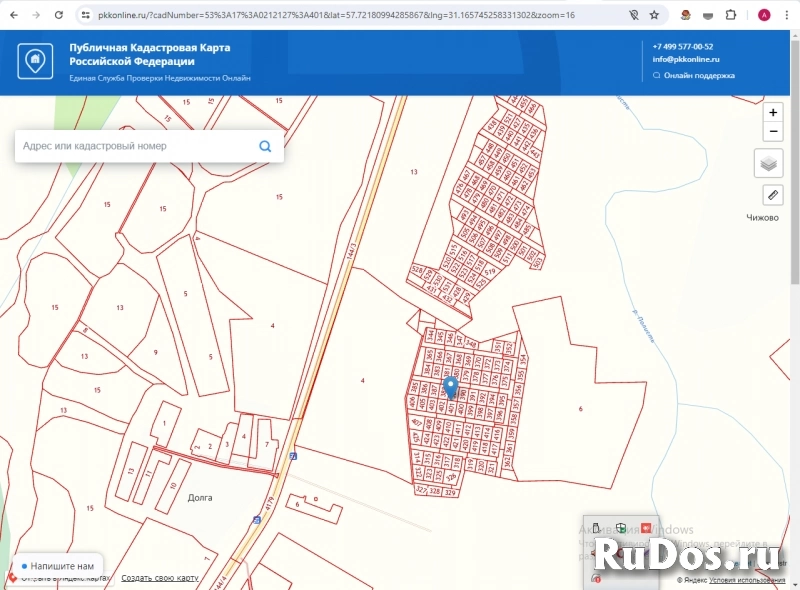
Task: Click the blue location pin marker
Action: (451, 387)
